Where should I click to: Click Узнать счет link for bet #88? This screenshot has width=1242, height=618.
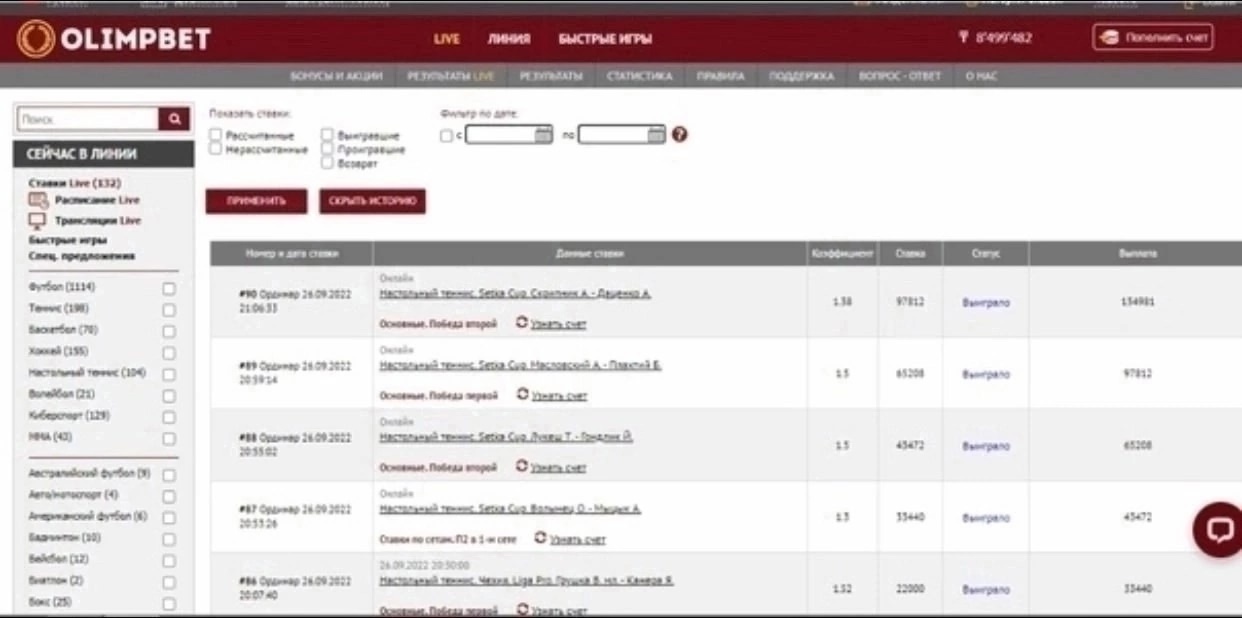pyautogui.click(x=559, y=467)
